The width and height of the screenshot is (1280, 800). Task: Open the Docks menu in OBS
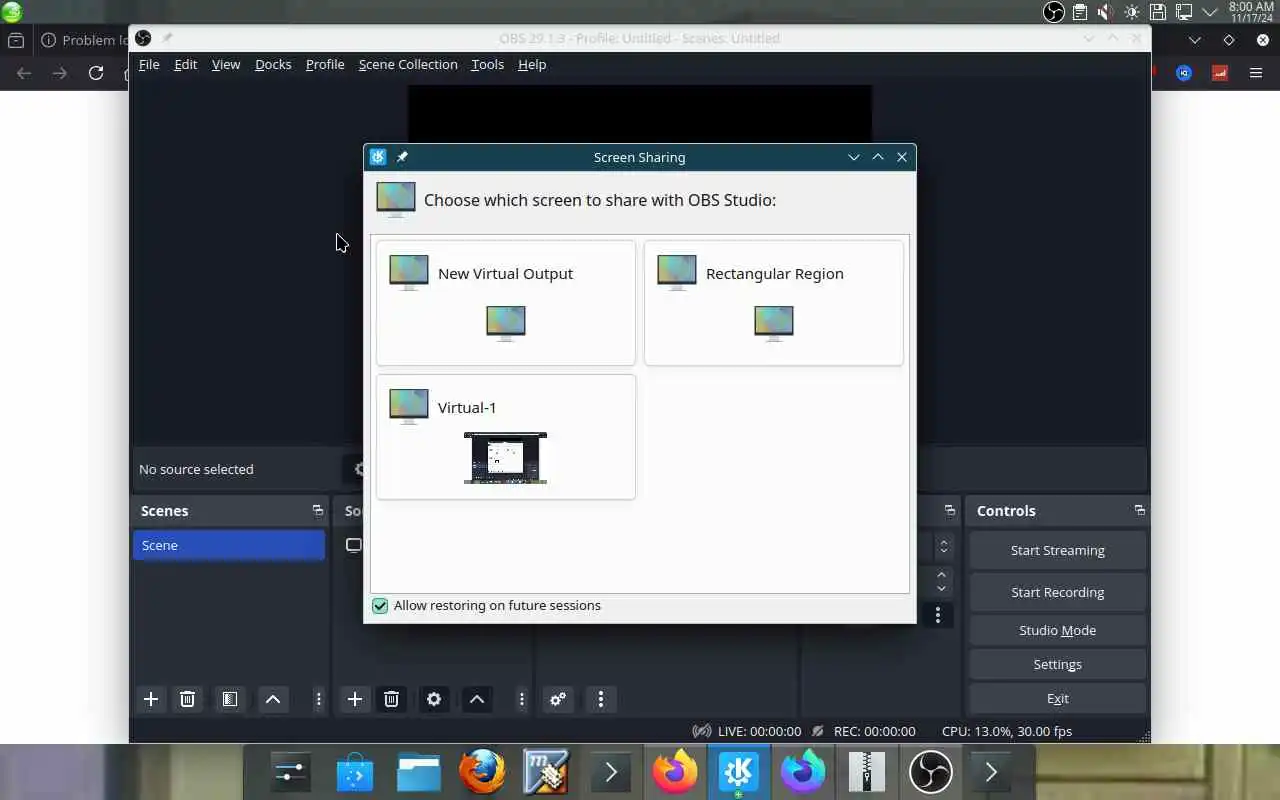coord(273,64)
